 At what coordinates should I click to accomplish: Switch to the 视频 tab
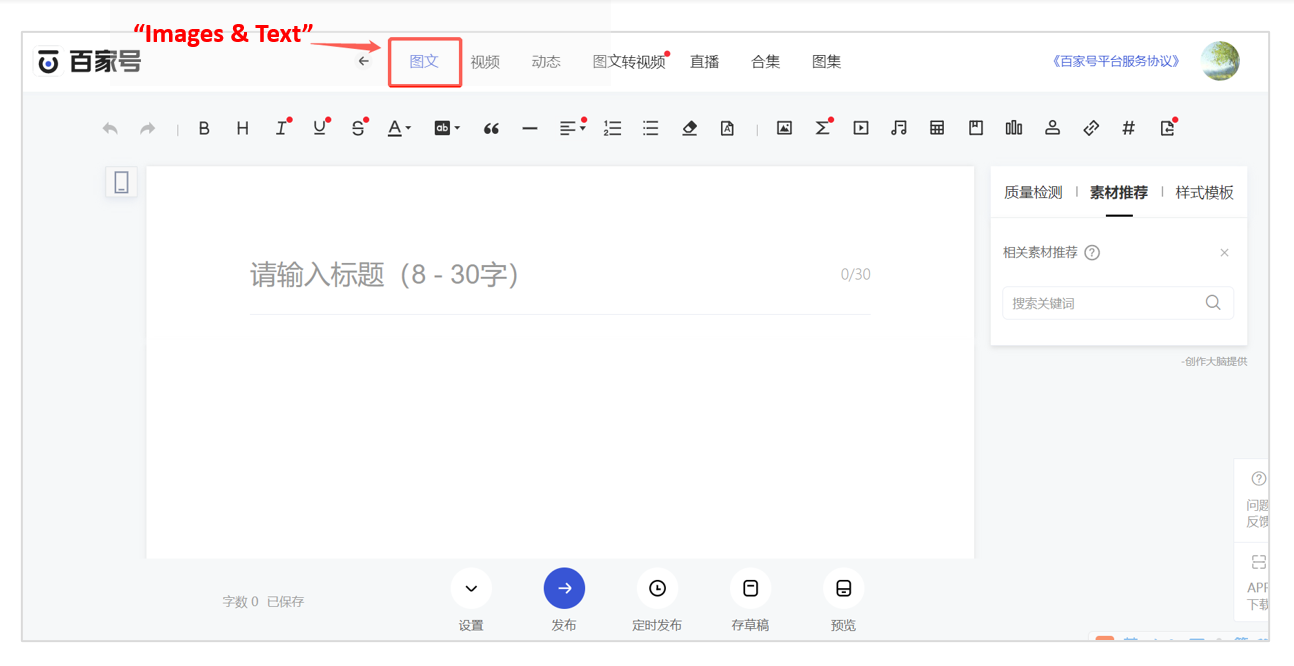485,62
